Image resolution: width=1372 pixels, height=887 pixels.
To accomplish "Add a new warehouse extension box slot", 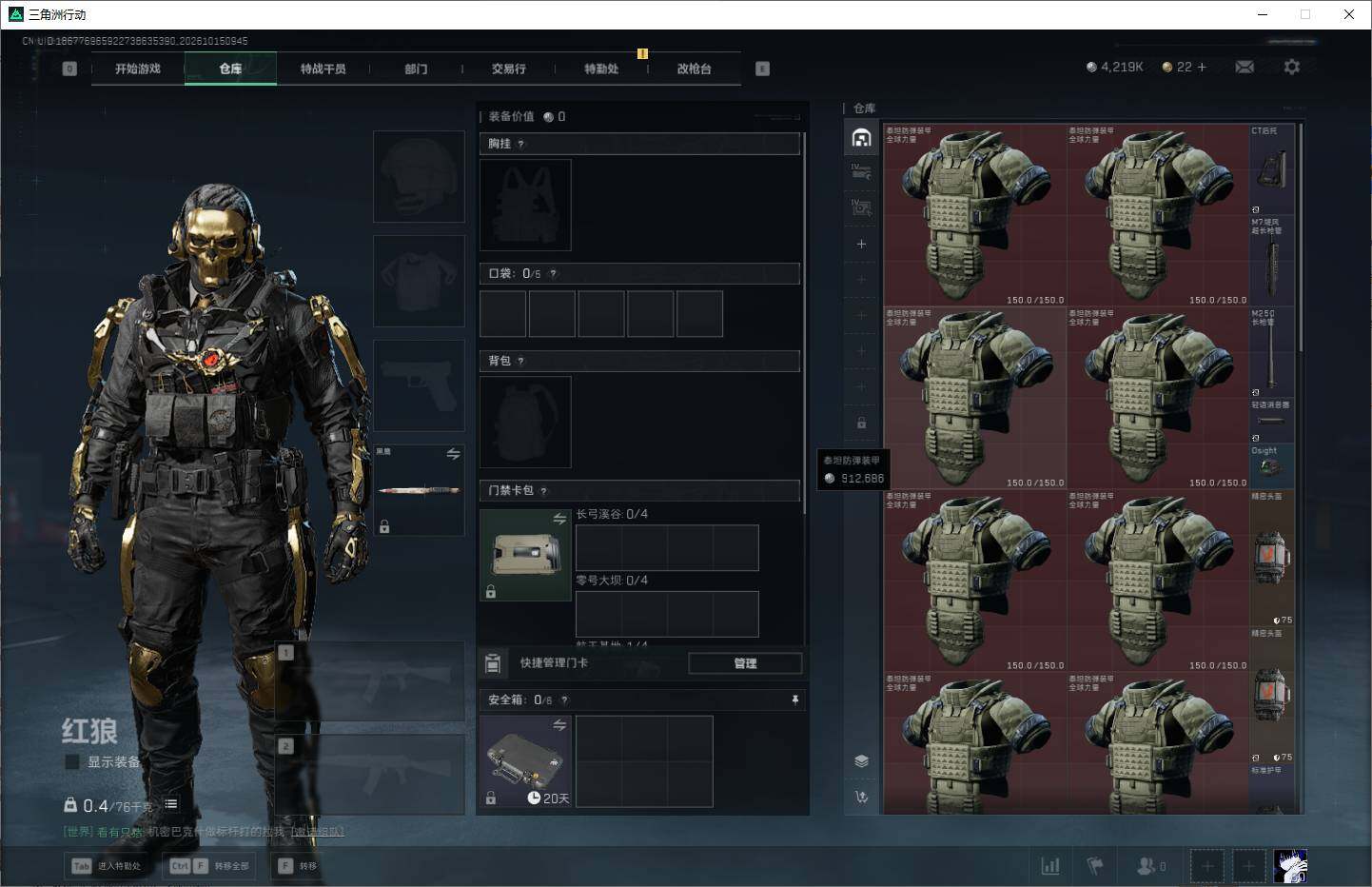I will coord(861,245).
